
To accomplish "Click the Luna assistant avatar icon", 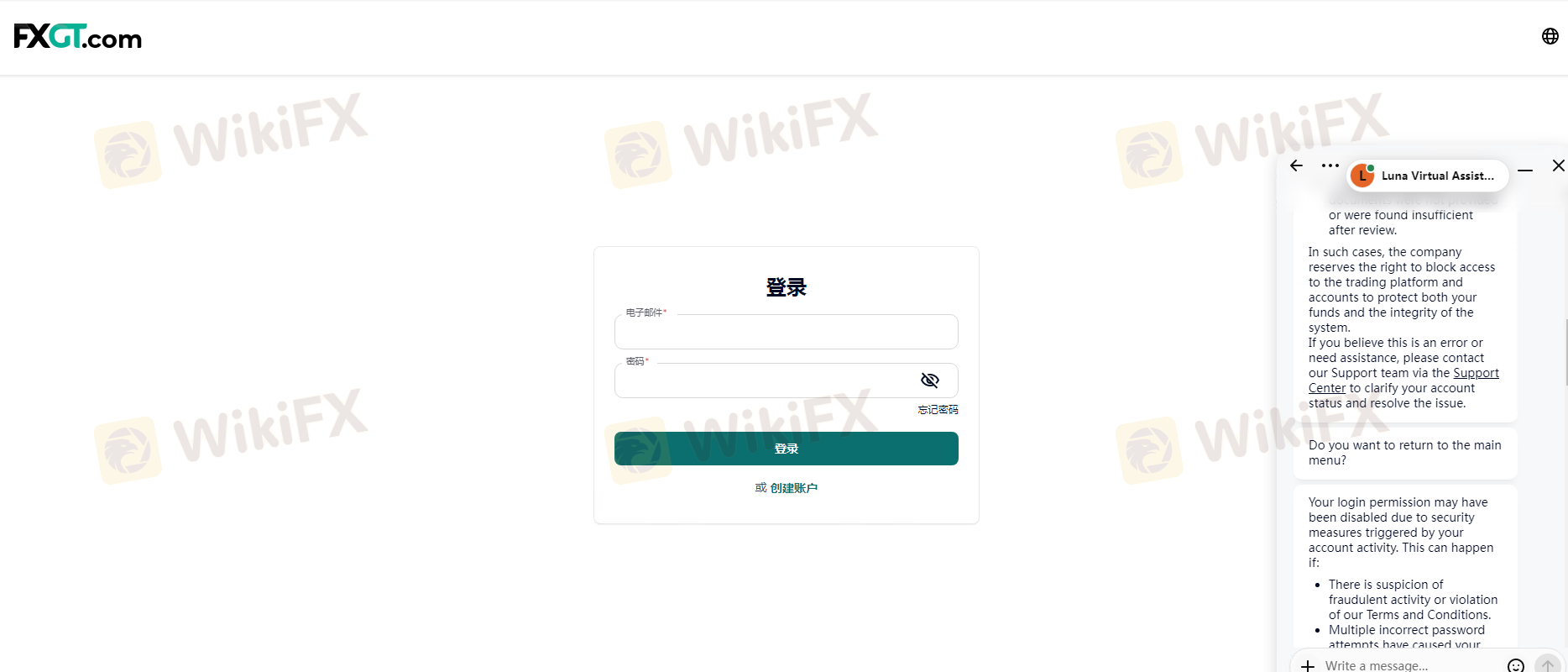I will tap(1363, 175).
